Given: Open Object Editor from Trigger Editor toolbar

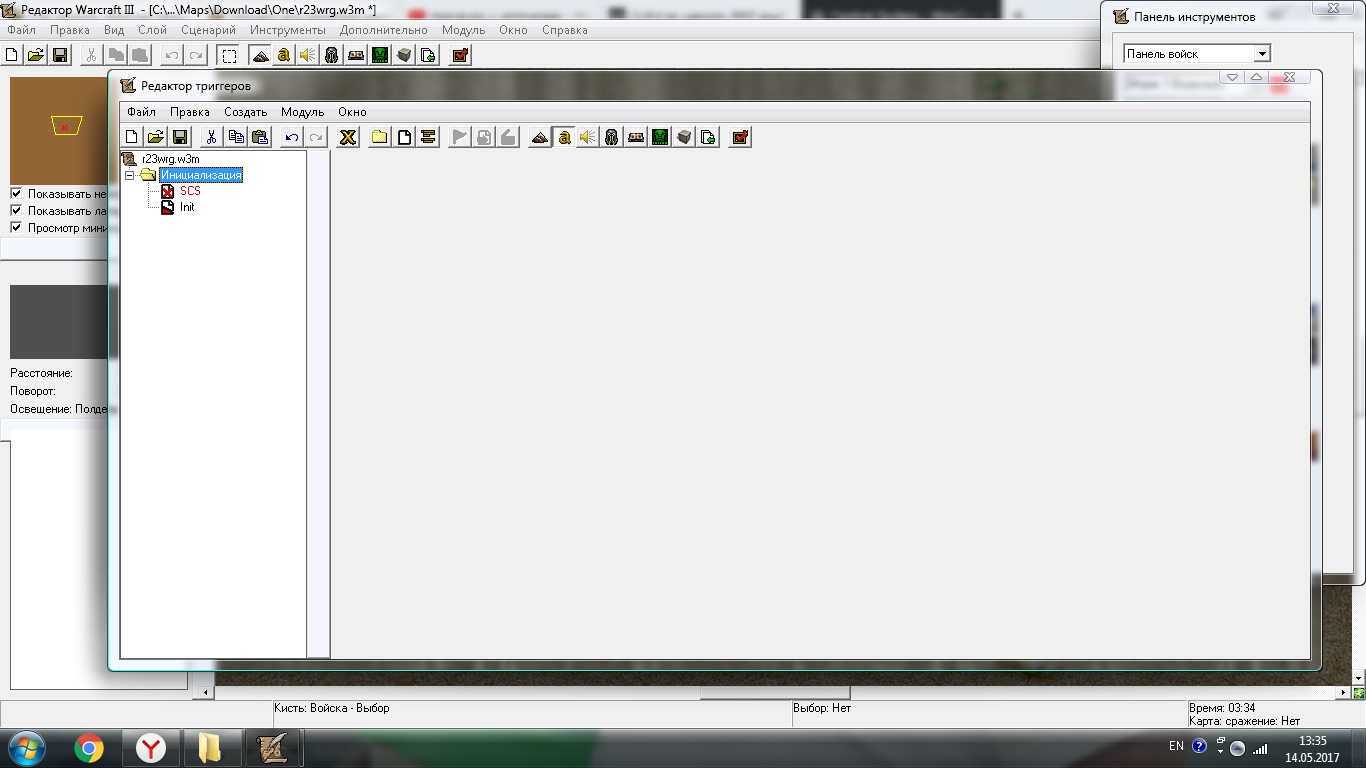Looking at the screenshot, I should point(612,137).
